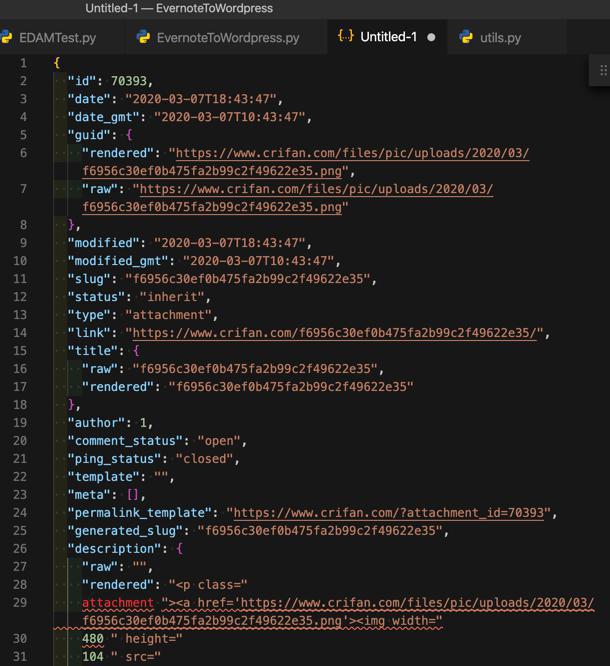Click line number 5 in the gutter
Screen dimensions: 610x666
point(23,135)
